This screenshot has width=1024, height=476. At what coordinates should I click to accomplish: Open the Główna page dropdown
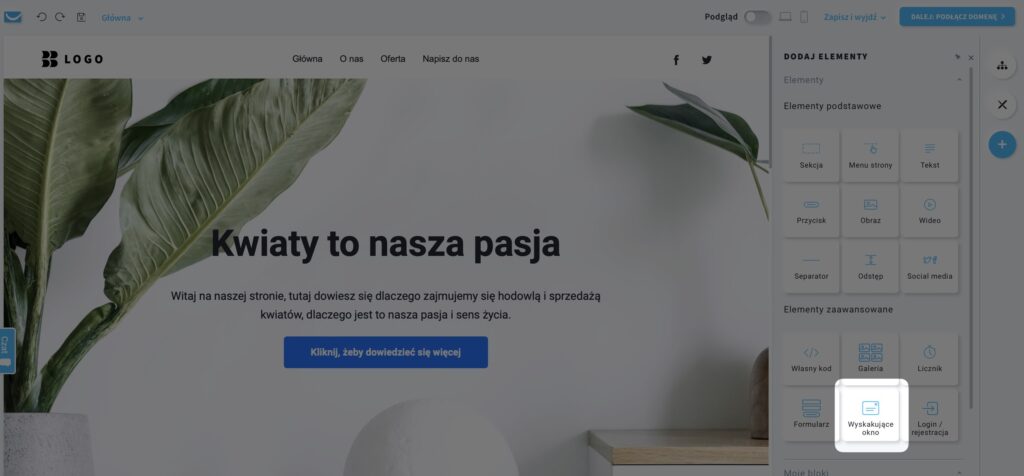click(122, 18)
